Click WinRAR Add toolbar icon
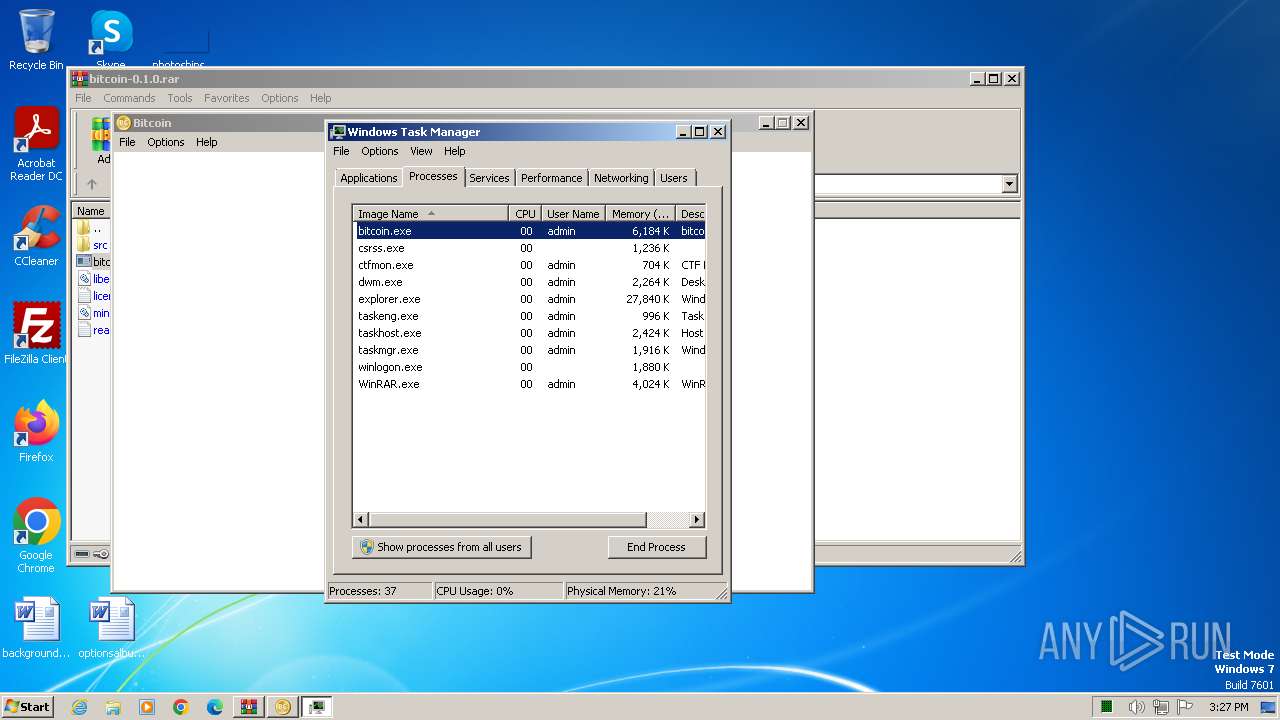Viewport: 1280px width, 720px height. coord(101,141)
